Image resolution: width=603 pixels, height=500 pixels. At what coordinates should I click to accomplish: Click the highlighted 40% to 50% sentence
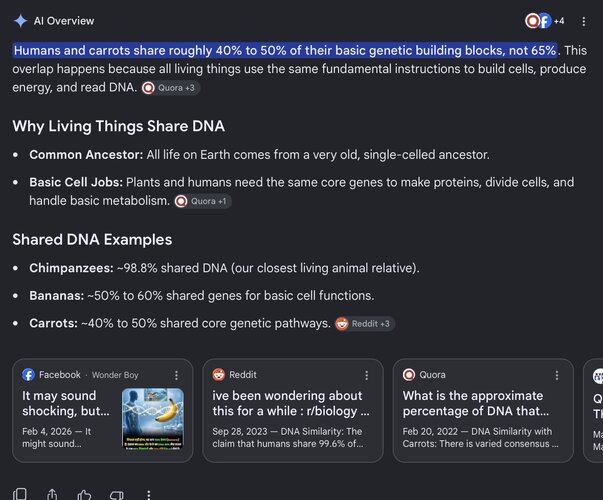[285, 50]
